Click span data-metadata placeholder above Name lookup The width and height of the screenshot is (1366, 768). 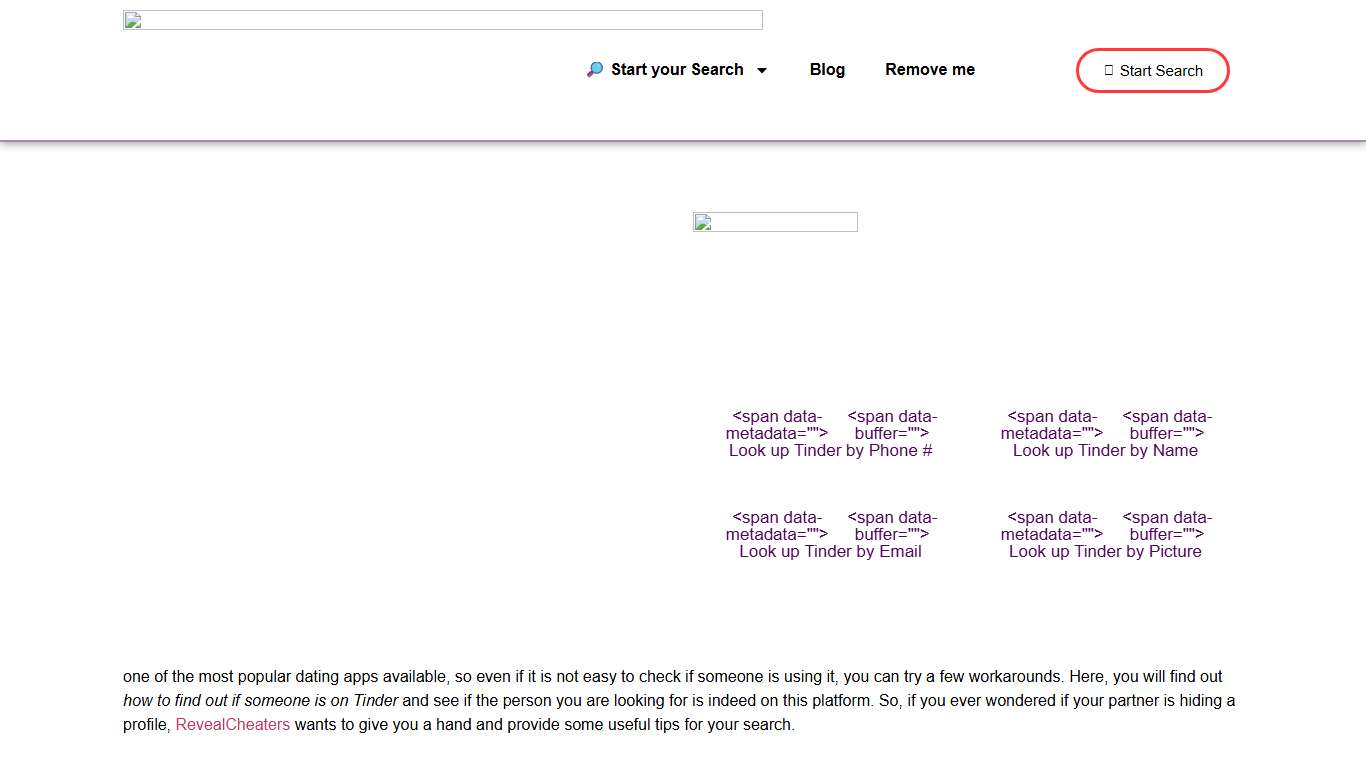pyautogui.click(x=1052, y=425)
